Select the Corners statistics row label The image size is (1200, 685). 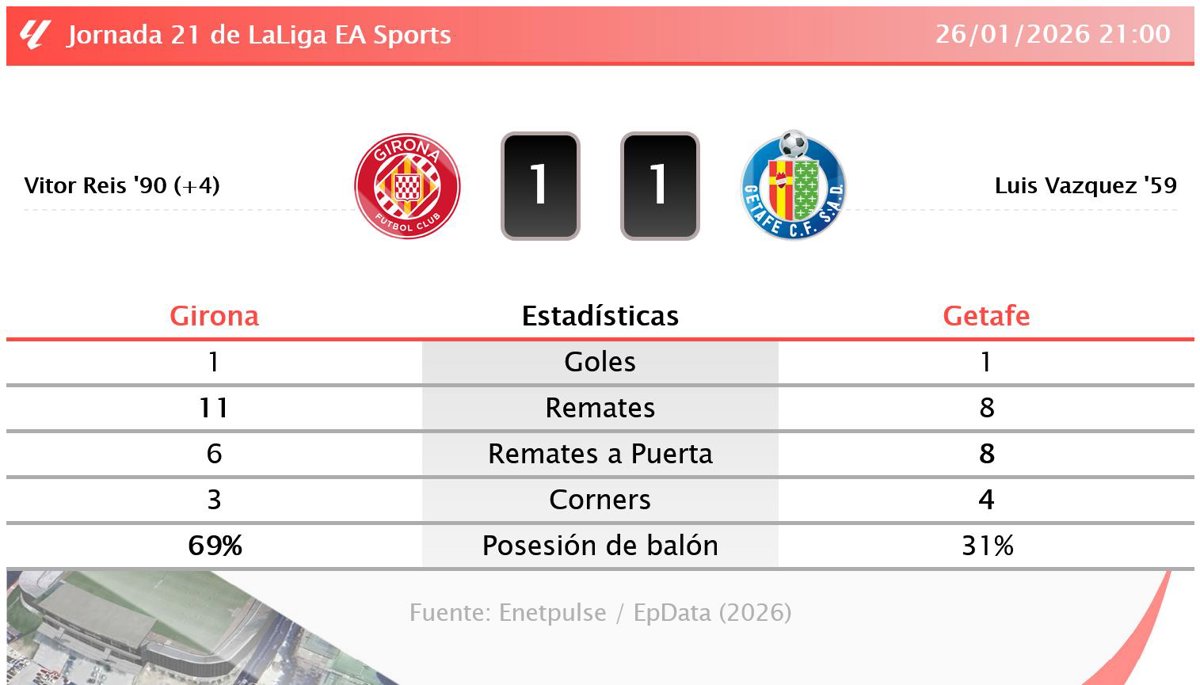pos(600,500)
